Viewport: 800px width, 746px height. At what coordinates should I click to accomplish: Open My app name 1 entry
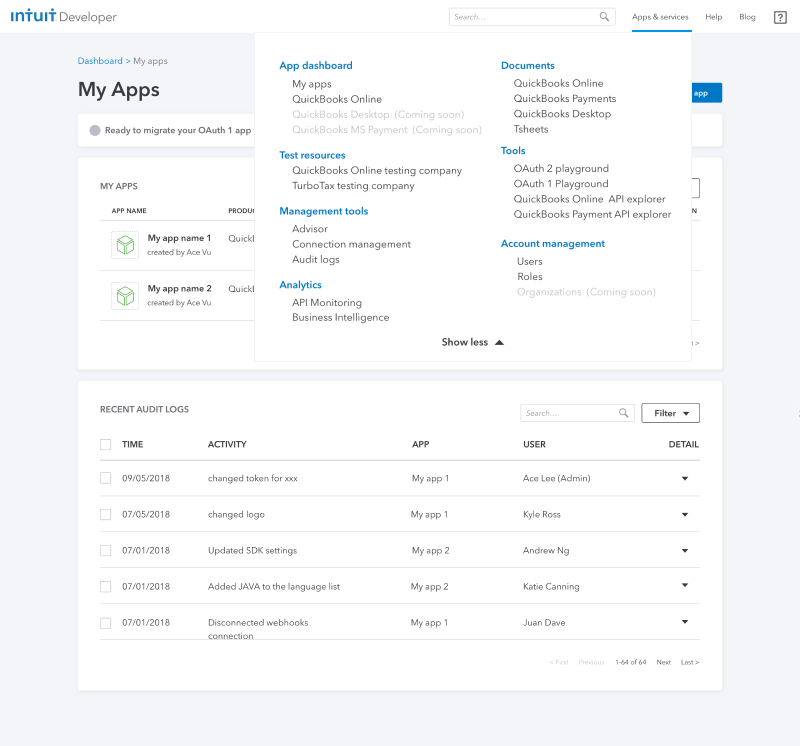179,238
